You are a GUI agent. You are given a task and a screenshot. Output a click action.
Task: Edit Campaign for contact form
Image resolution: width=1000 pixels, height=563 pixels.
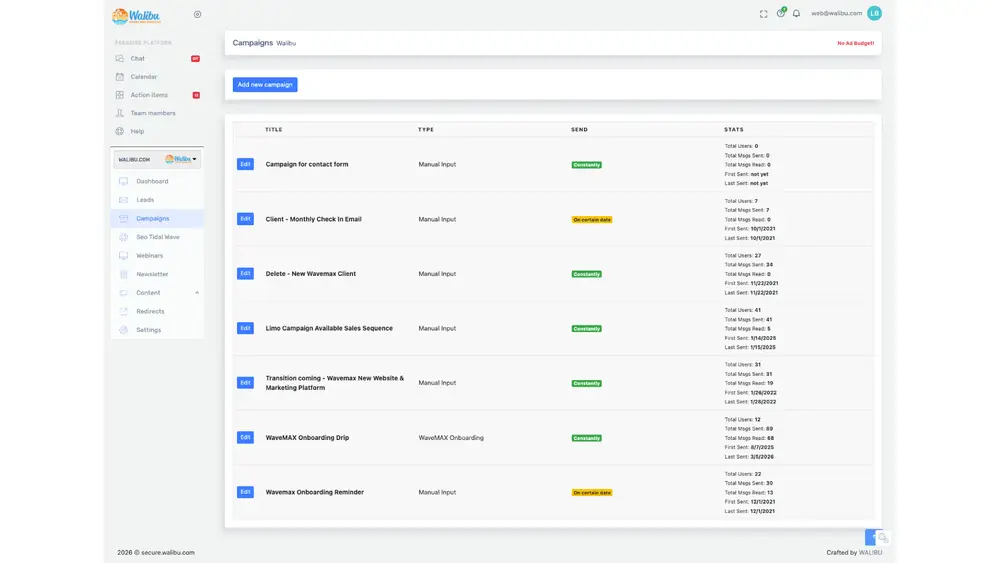(x=245, y=164)
